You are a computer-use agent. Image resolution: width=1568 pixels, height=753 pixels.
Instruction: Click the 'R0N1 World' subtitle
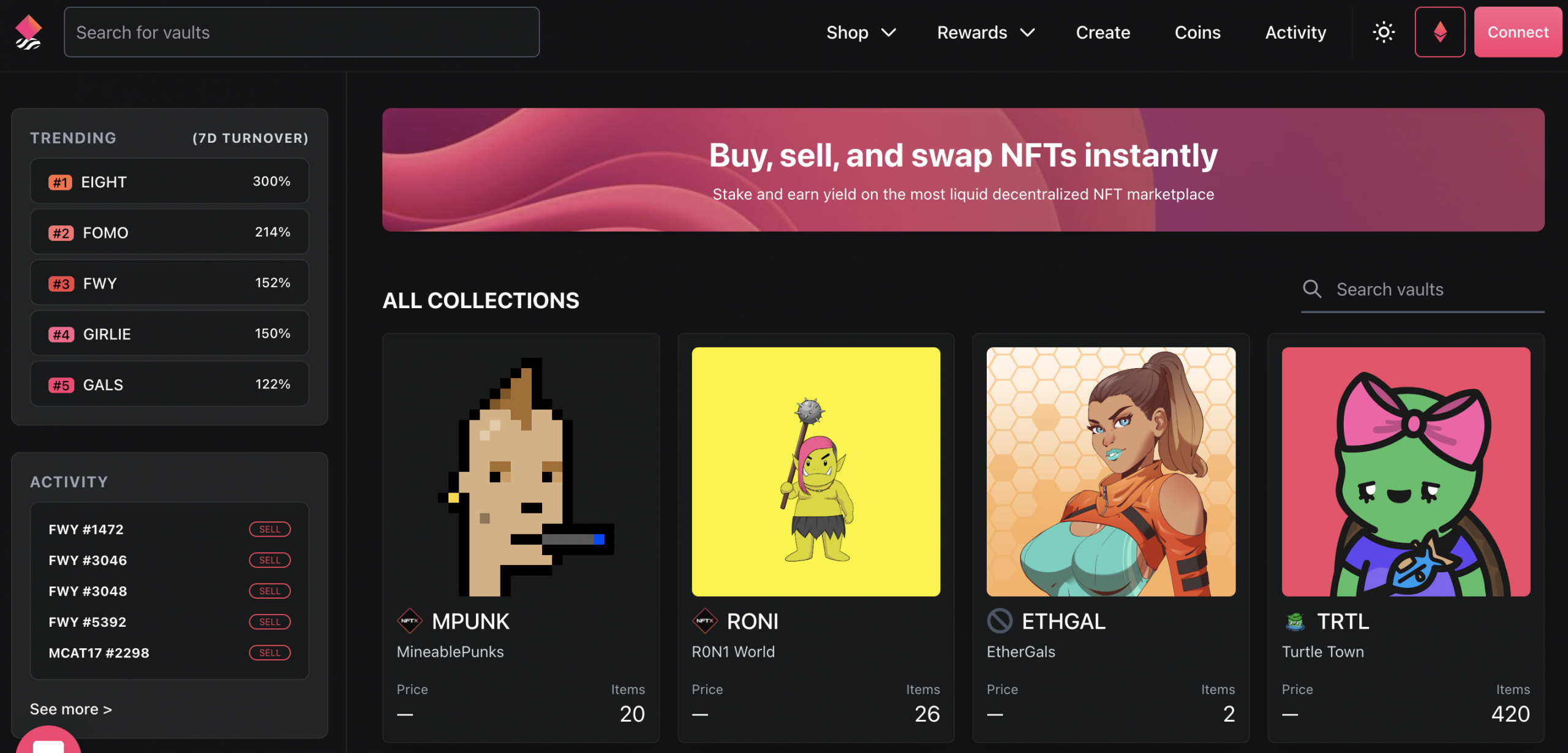(733, 651)
